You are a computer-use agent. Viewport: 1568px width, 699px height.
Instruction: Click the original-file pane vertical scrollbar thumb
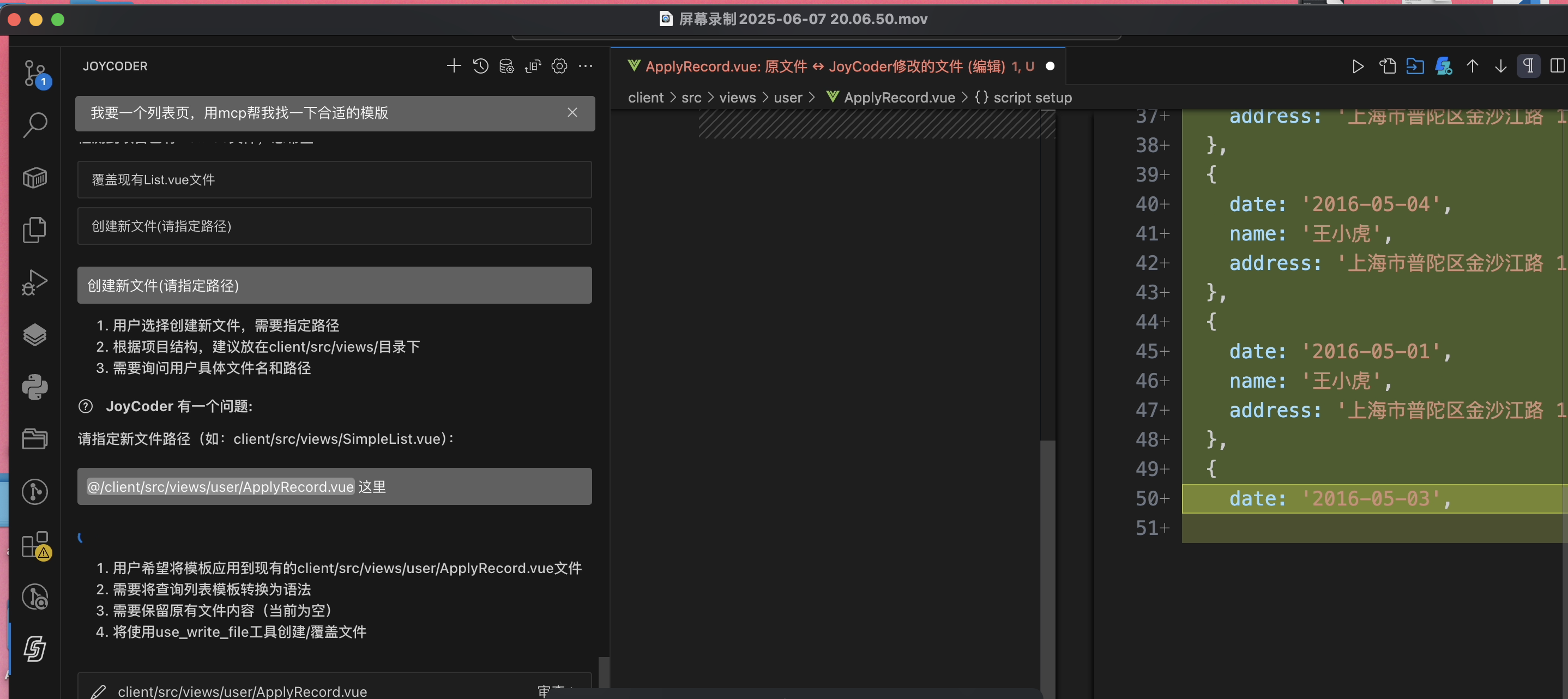pos(1047,569)
